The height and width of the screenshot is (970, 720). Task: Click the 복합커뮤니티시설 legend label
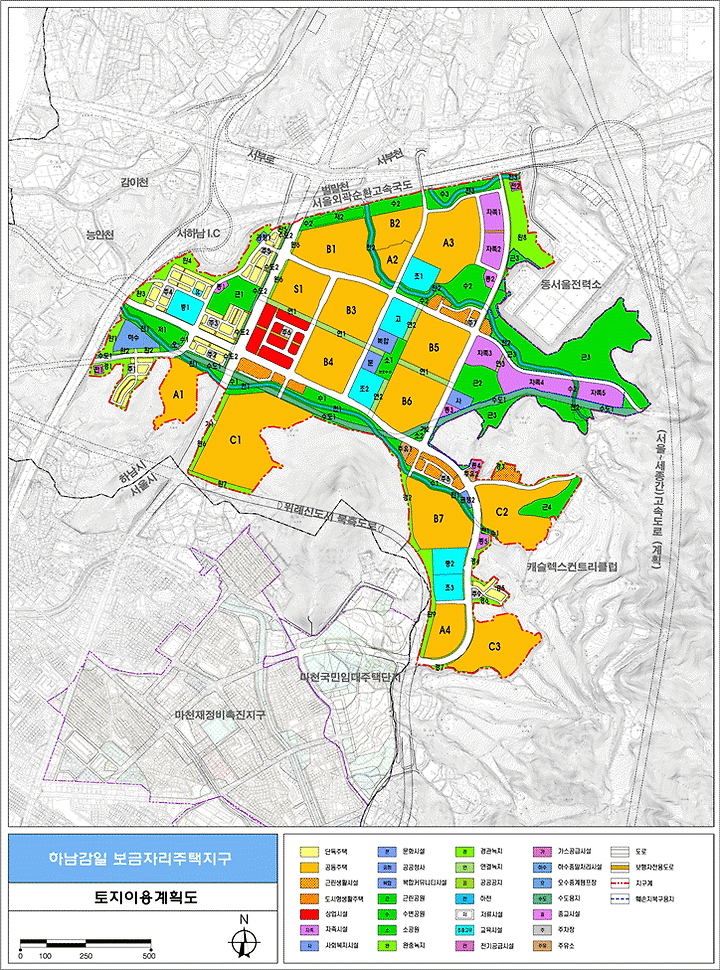[424, 883]
